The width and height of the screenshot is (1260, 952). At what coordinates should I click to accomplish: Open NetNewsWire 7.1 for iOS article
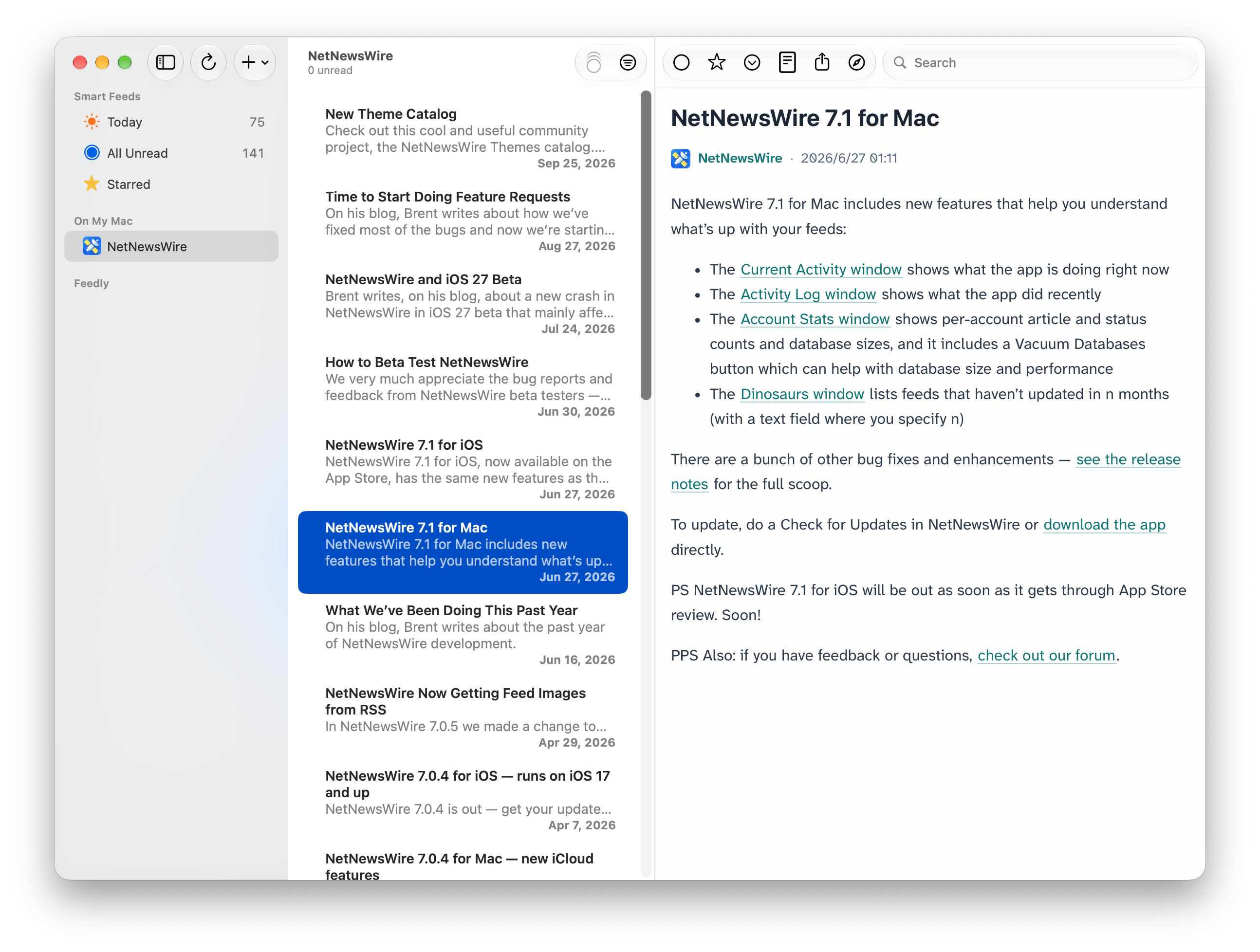click(x=463, y=469)
